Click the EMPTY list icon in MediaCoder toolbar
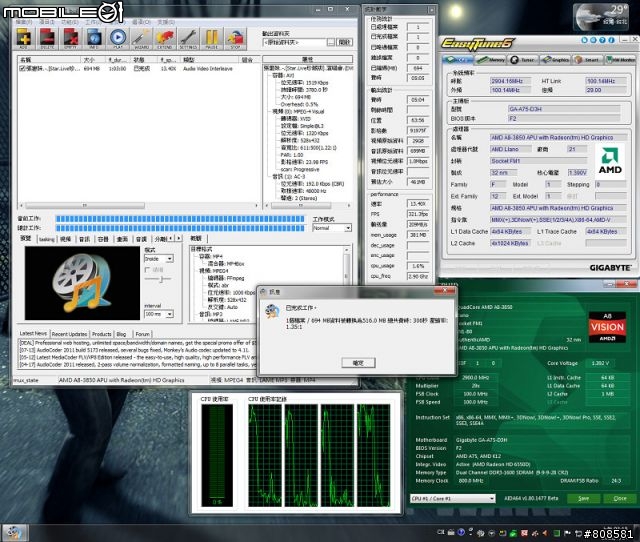 click(x=71, y=39)
